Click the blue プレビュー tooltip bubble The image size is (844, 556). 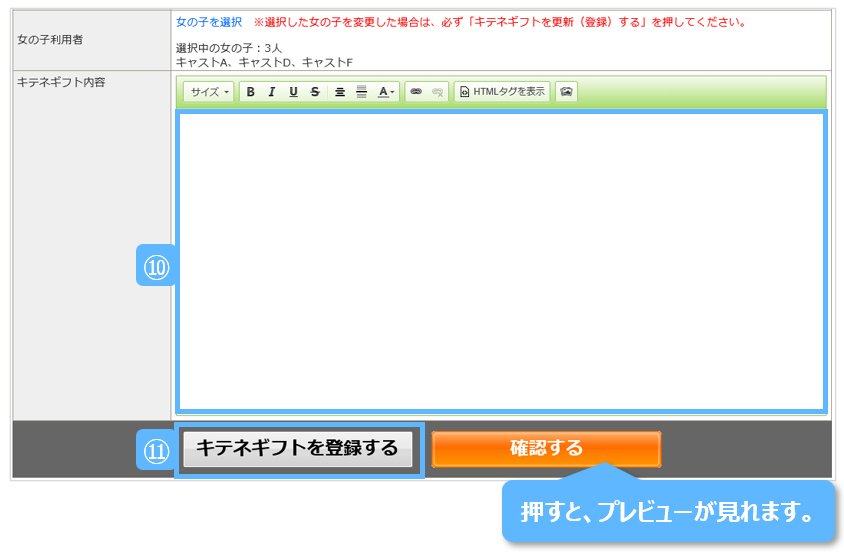(x=668, y=511)
